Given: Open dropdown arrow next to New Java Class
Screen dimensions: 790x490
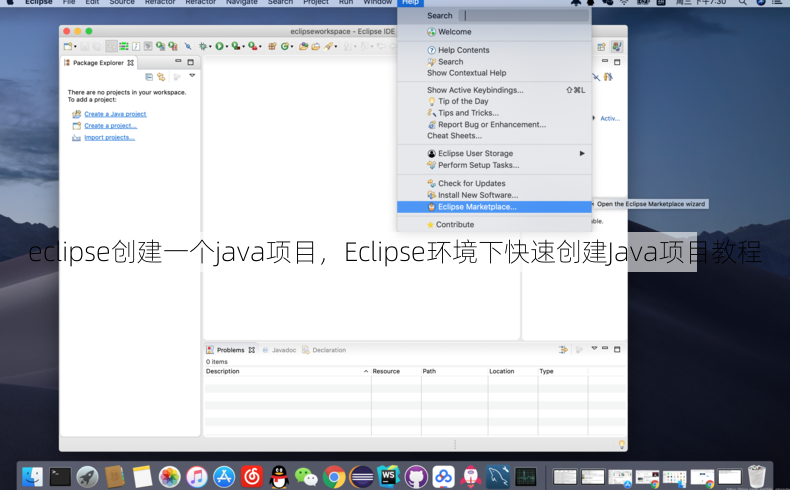Looking at the screenshot, I should pyautogui.click(x=292, y=46).
